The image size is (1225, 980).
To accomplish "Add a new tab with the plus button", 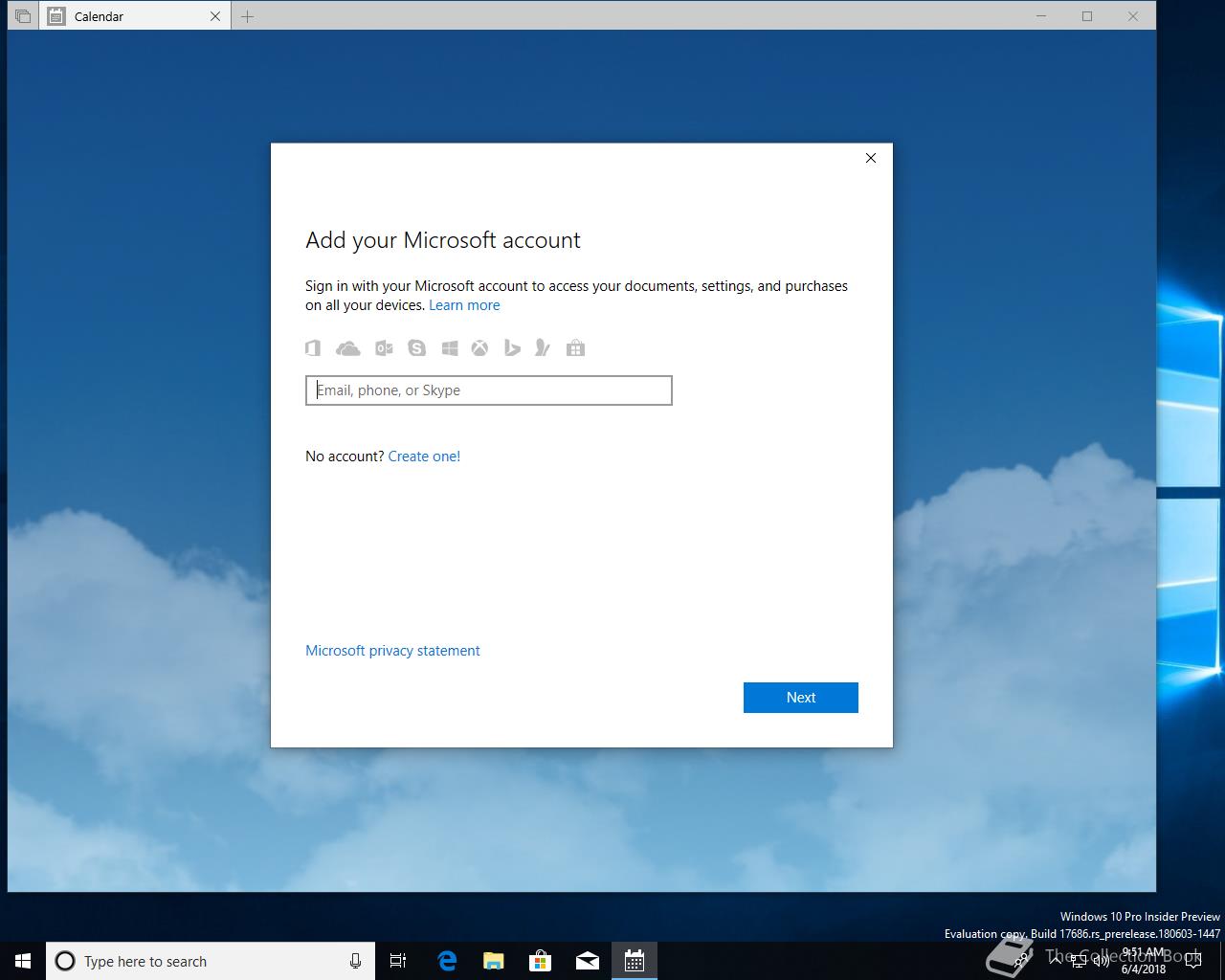I will click(x=248, y=16).
